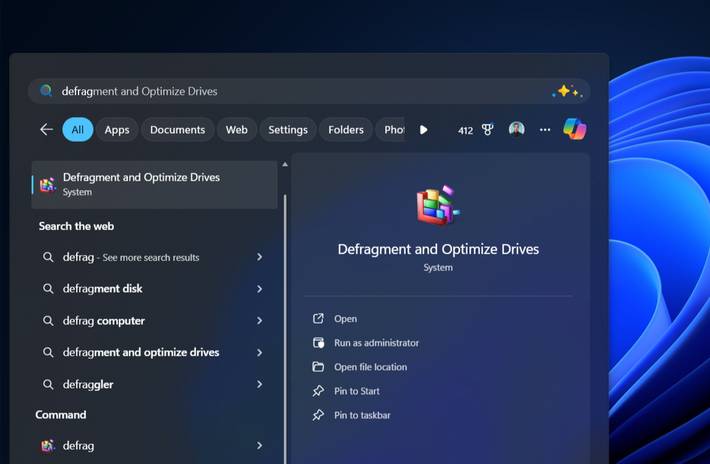Click the defrag command icon

[47, 446]
